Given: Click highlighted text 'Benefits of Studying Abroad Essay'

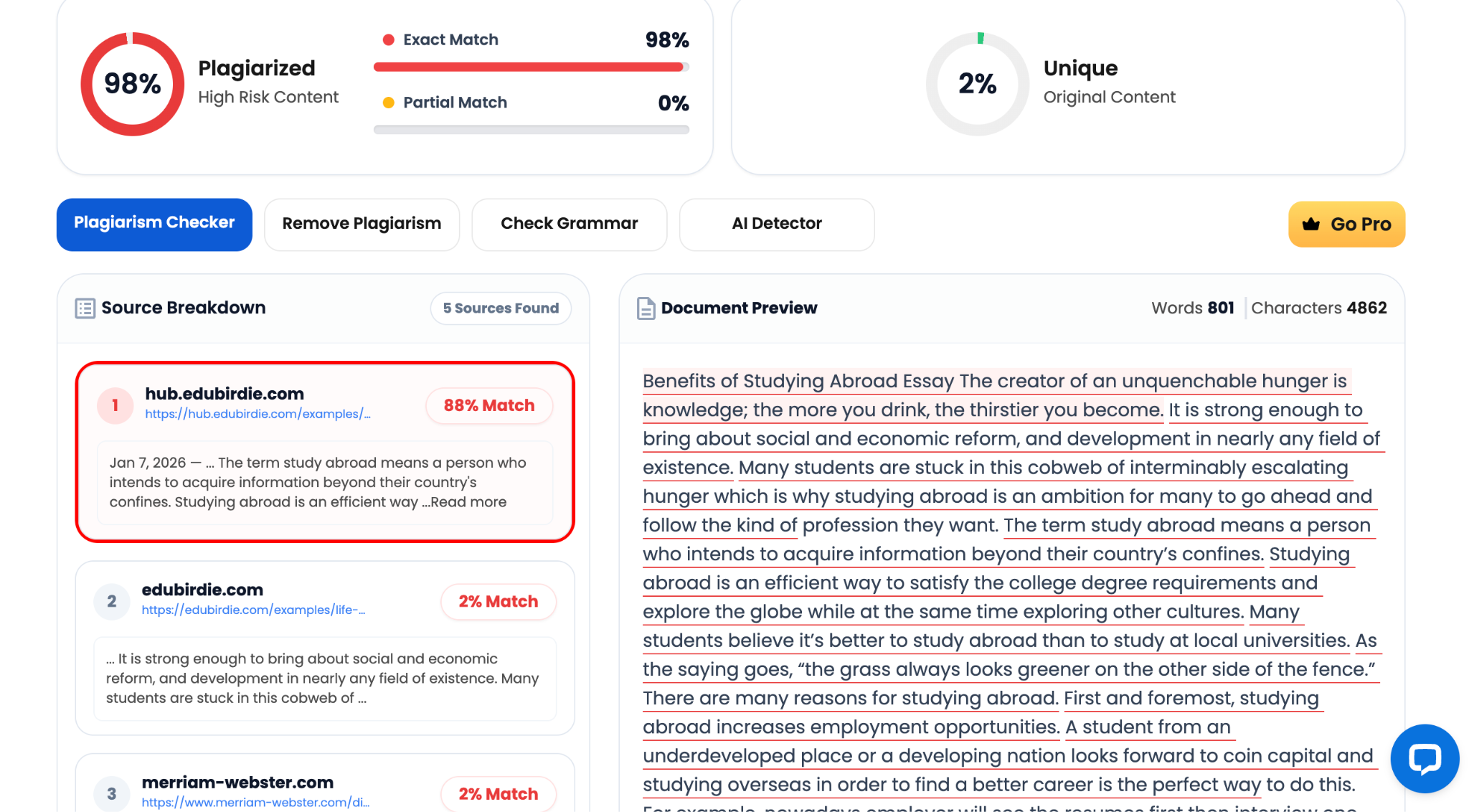Looking at the screenshot, I should coord(798,381).
